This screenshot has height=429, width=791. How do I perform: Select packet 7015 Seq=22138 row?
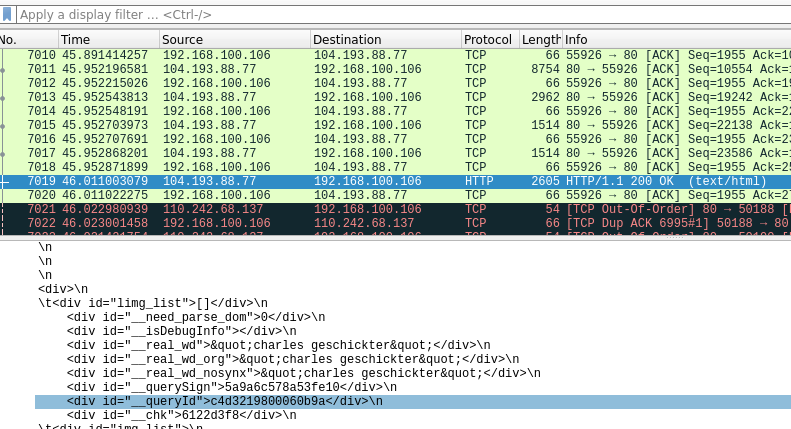pyautogui.click(x=396, y=125)
